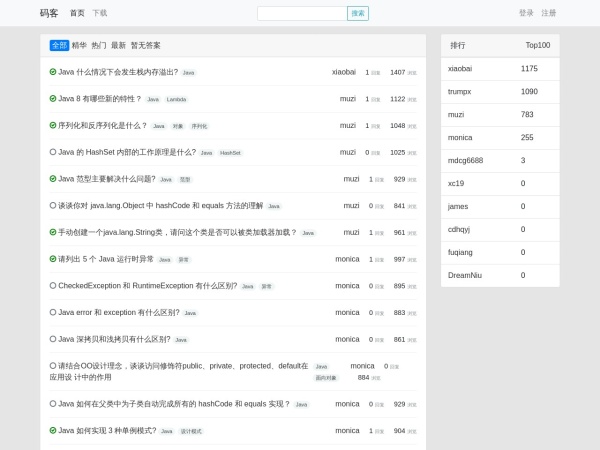This screenshot has height=450, width=600.
Task: Focus the search input field
Action: (x=302, y=13)
